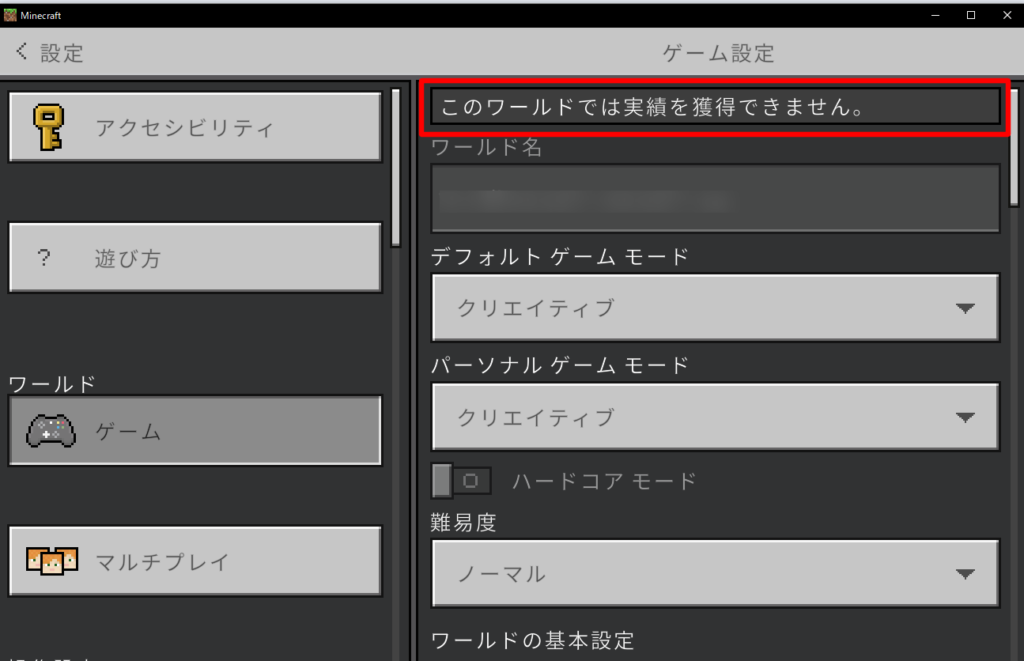
Task: Click the achievements disabled notice banner
Action: 715,106
